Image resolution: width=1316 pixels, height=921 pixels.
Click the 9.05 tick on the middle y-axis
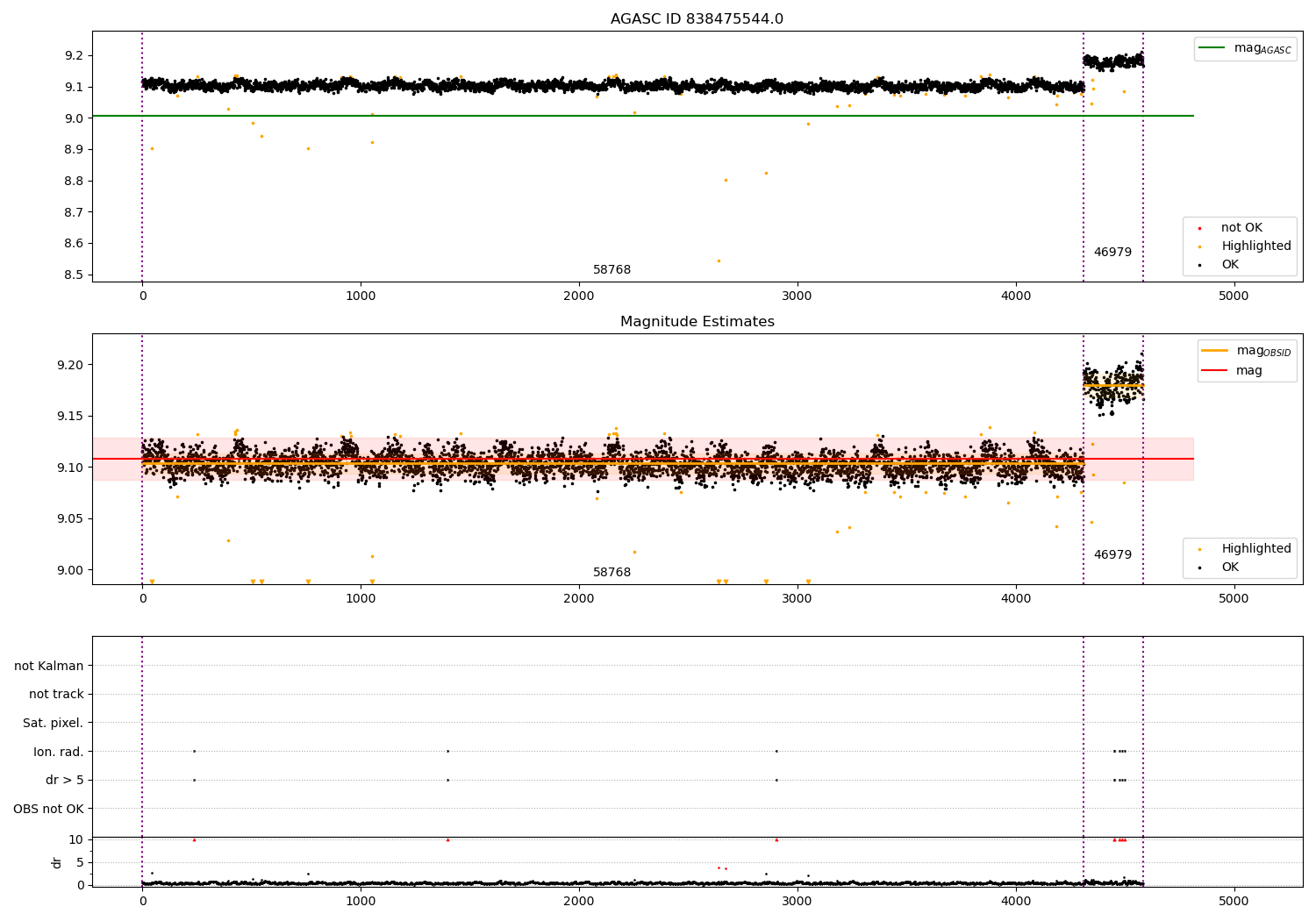tap(71, 519)
